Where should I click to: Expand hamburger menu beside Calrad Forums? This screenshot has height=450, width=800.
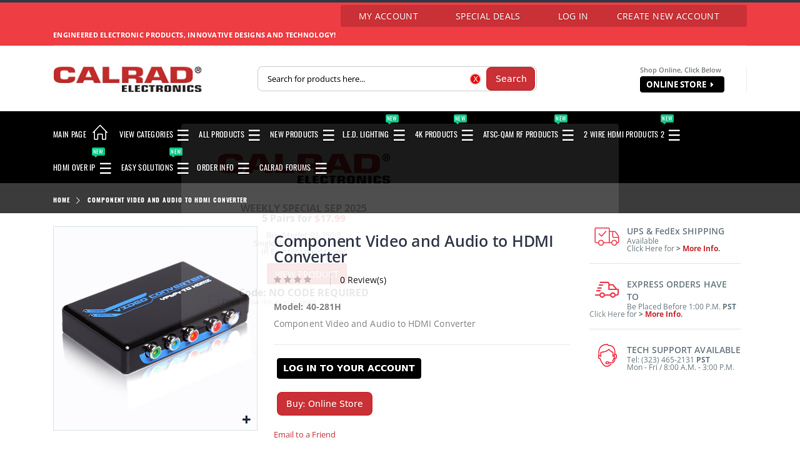click(321, 168)
